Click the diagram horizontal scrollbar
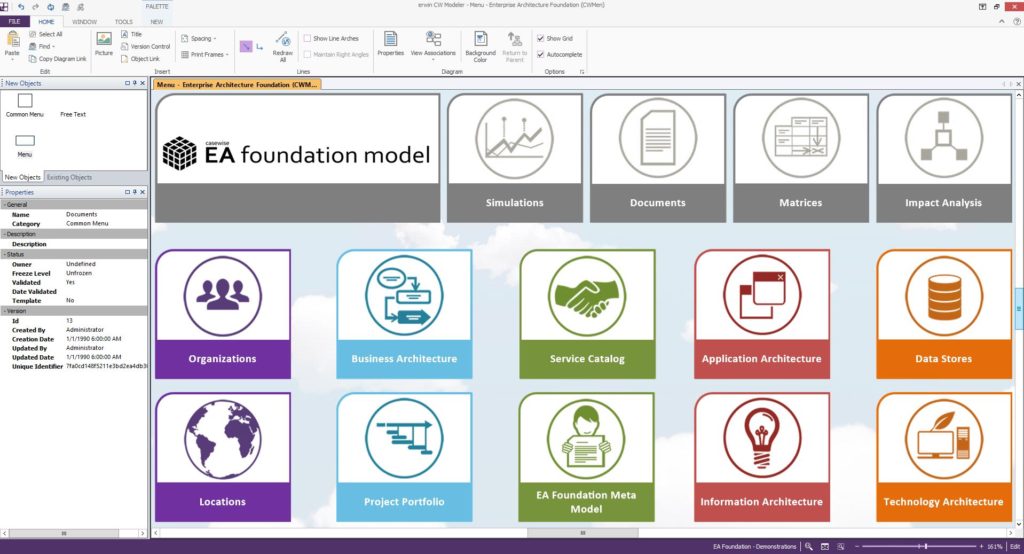Image resolution: width=1024 pixels, height=554 pixels. pos(582,533)
